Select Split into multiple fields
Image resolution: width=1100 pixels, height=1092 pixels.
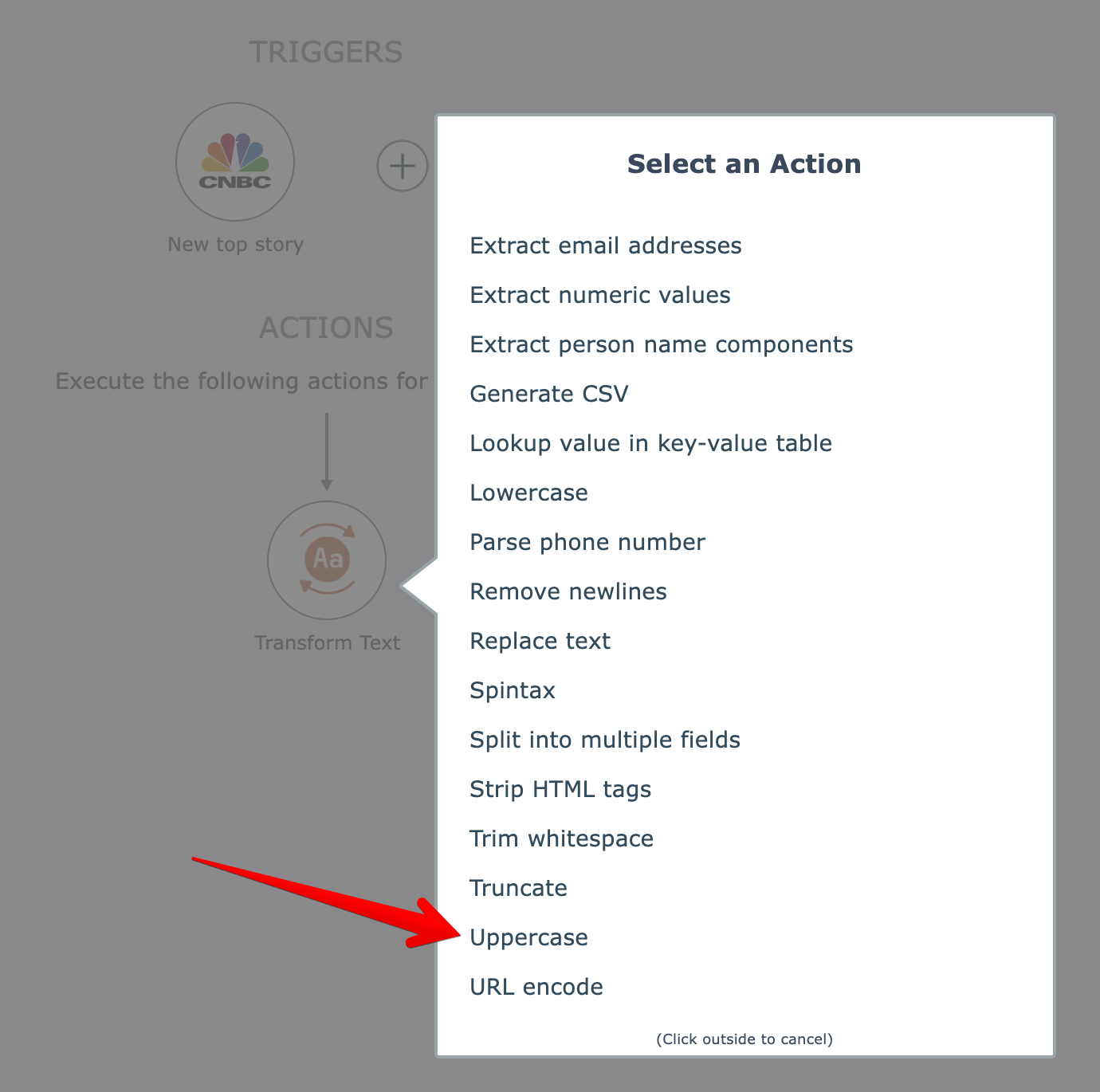(x=604, y=740)
